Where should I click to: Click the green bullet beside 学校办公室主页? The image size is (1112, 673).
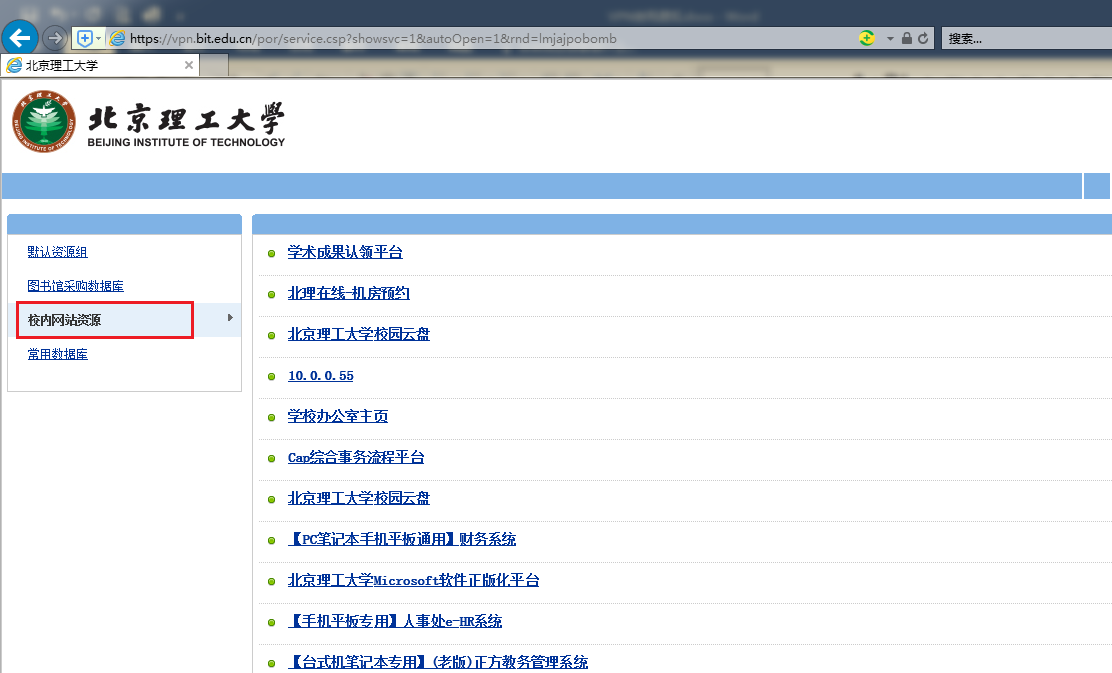coord(271,418)
